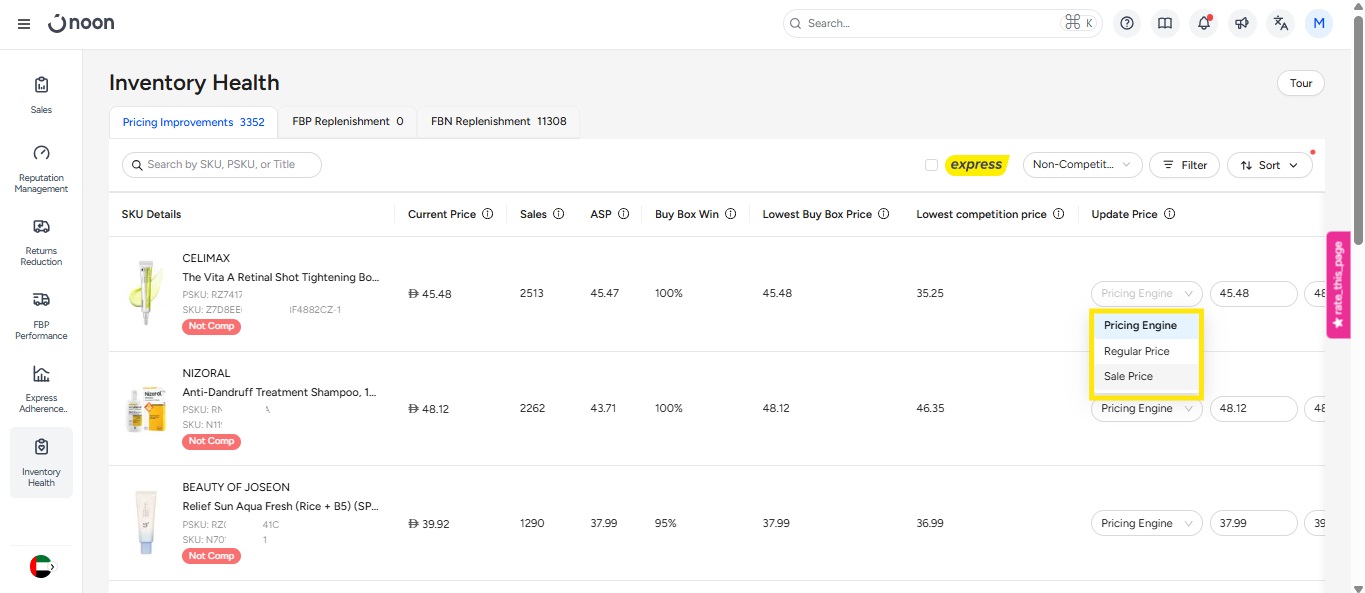Open the hamburger menu icon
Screen dimensions: 1365x593
click(24, 24)
